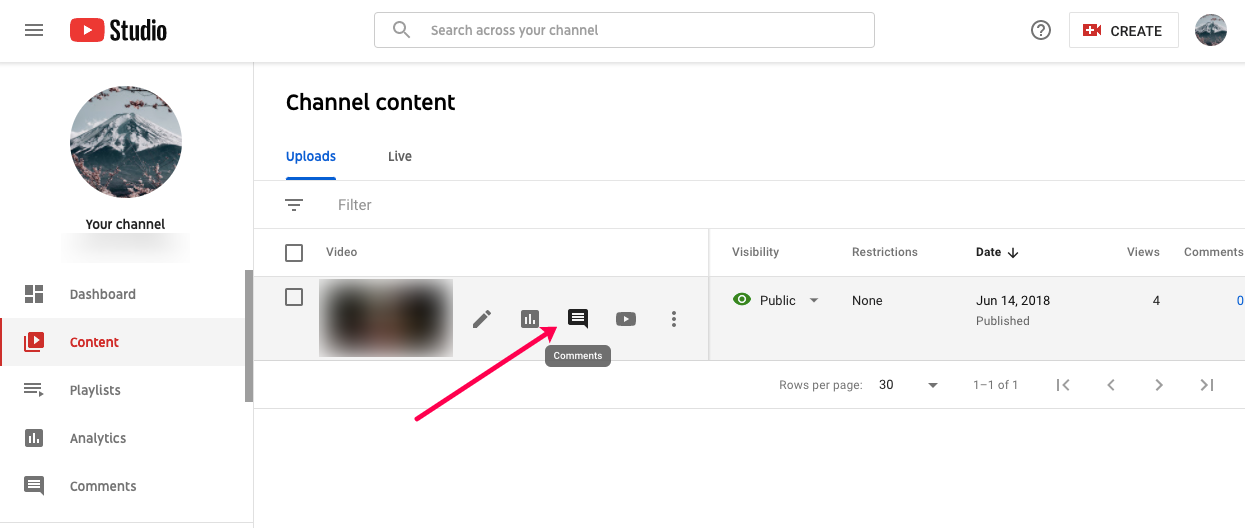
Task: Click the Views column header
Action: coord(1143,252)
